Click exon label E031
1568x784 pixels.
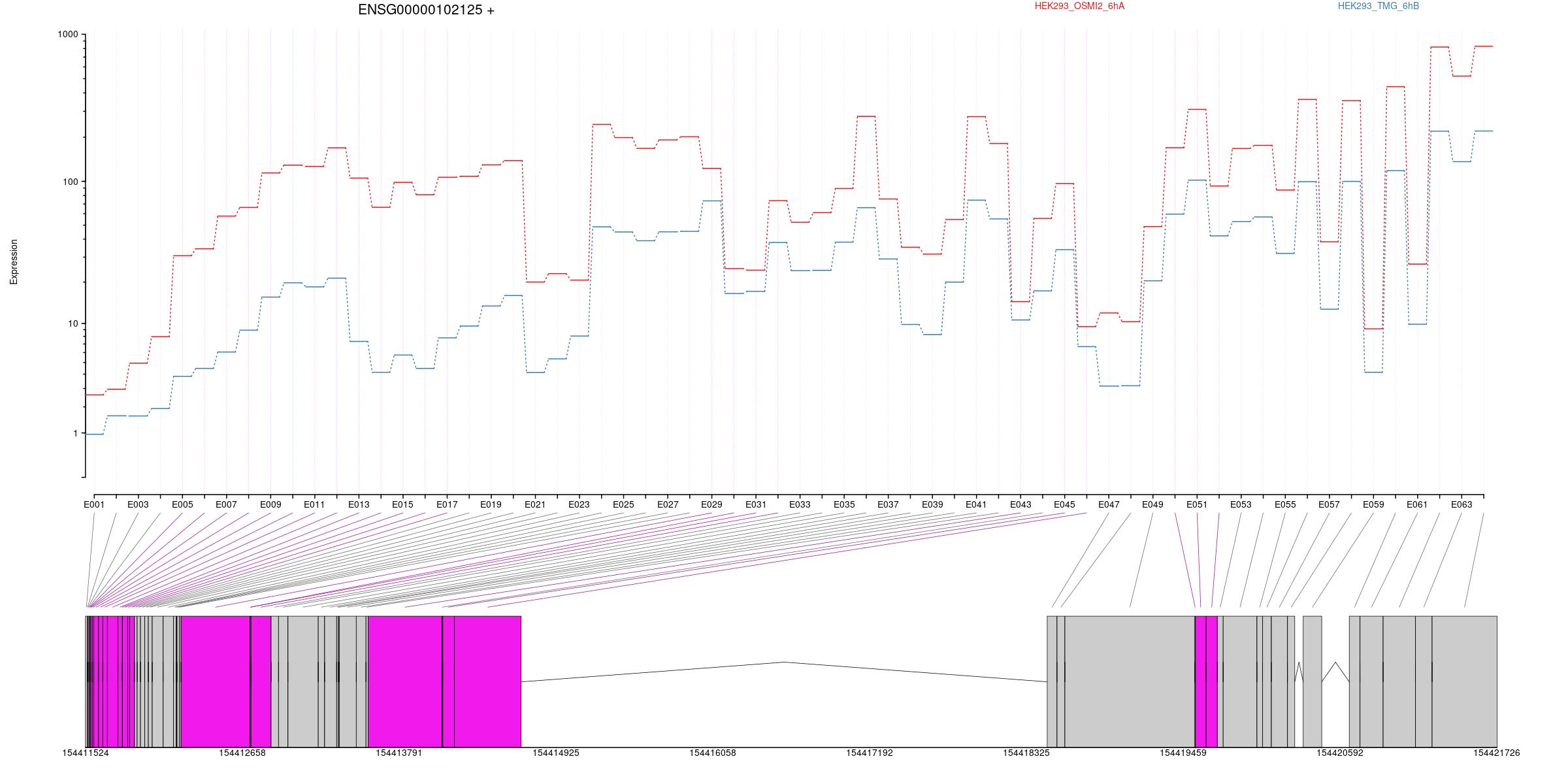pos(756,504)
